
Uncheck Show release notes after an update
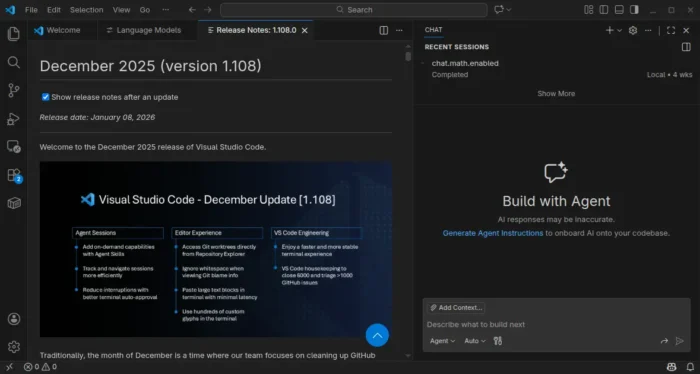(x=45, y=97)
